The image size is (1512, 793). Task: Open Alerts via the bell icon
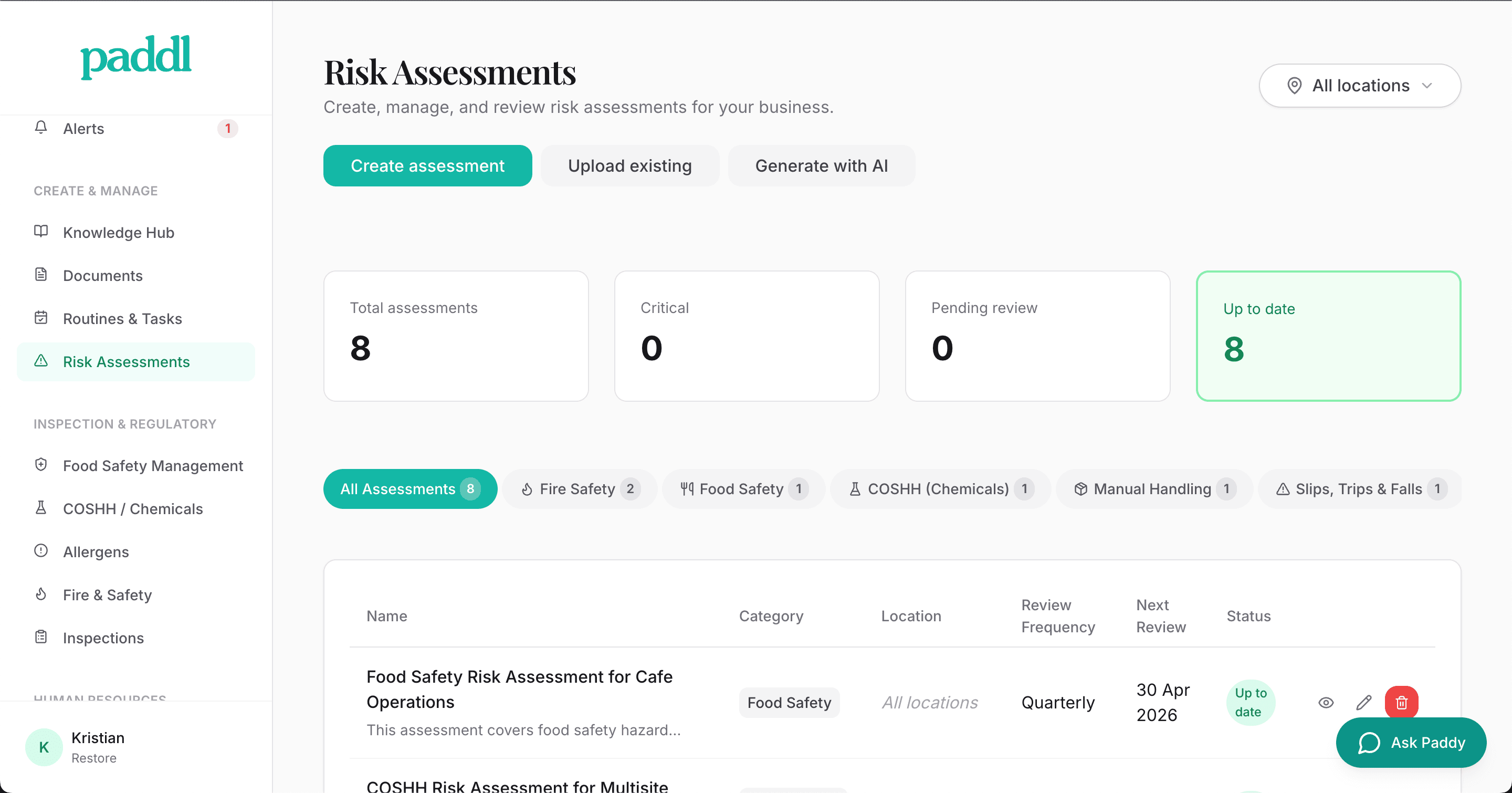coord(41,129)
